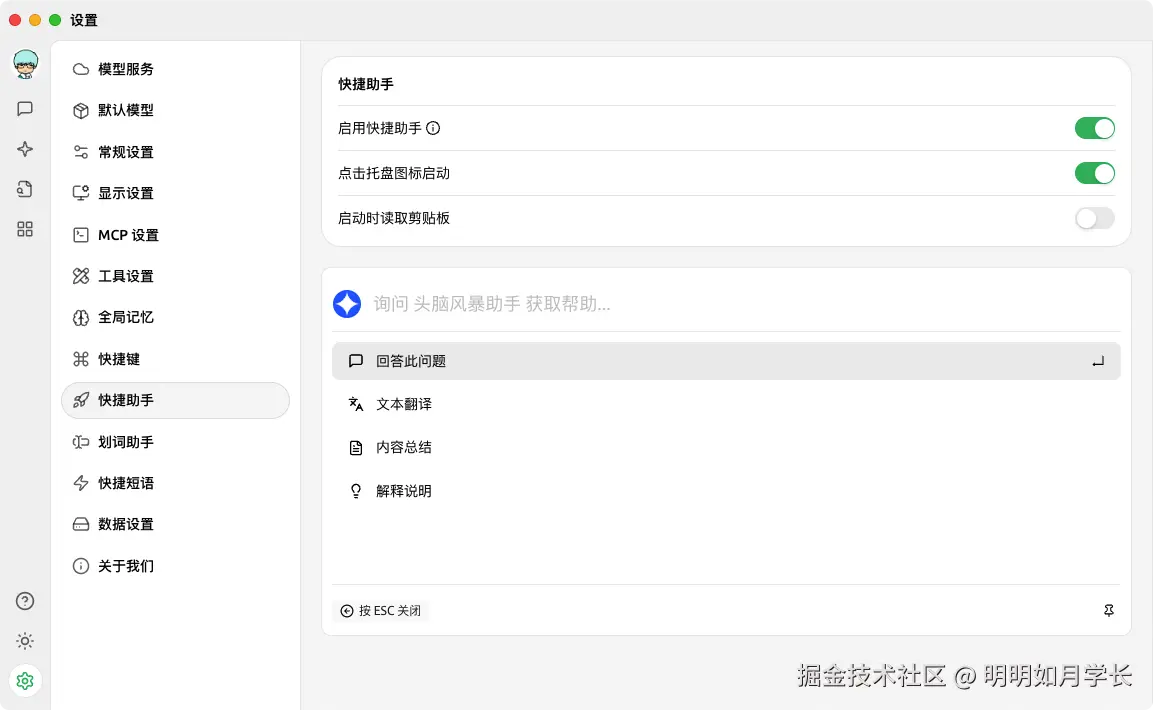This screenshot has width=1153, height=710.
Task: Open 数据设置 section
Action: pos(175,524)
